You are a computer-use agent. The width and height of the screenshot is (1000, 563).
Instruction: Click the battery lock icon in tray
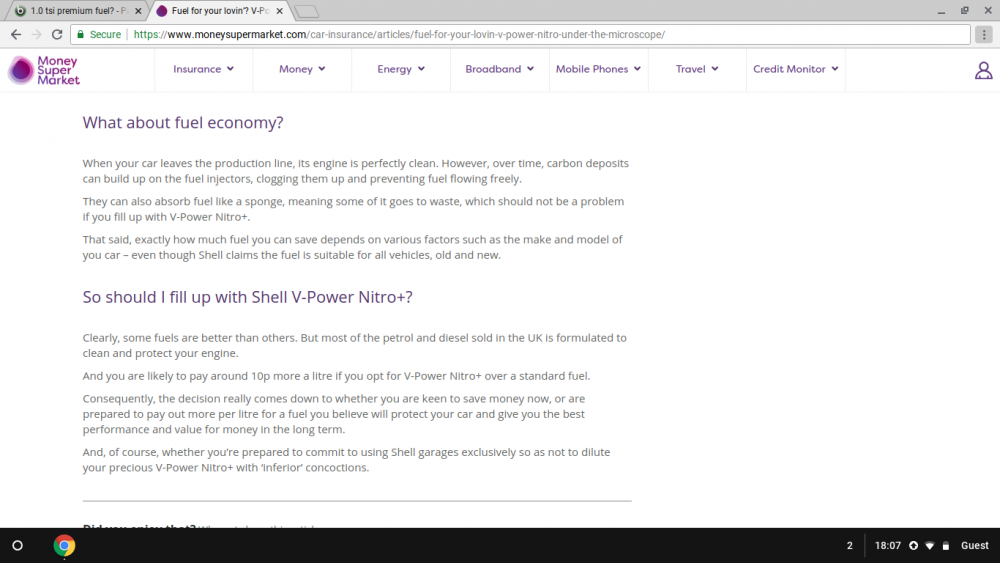click(x=946, y=546)
